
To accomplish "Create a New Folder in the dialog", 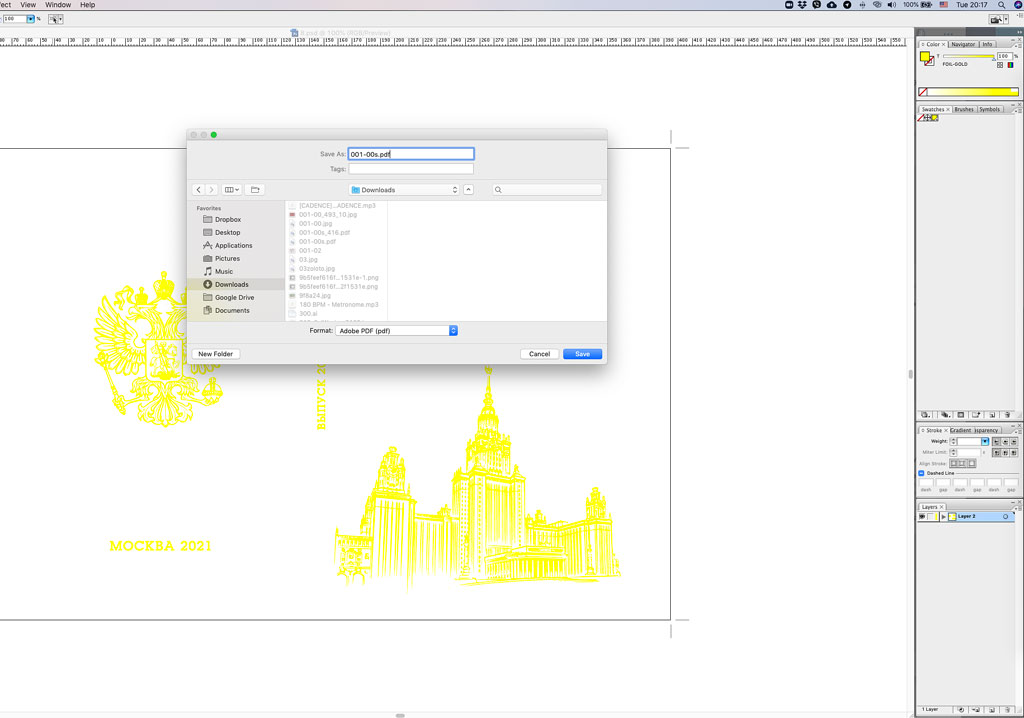I will (216, 354).
